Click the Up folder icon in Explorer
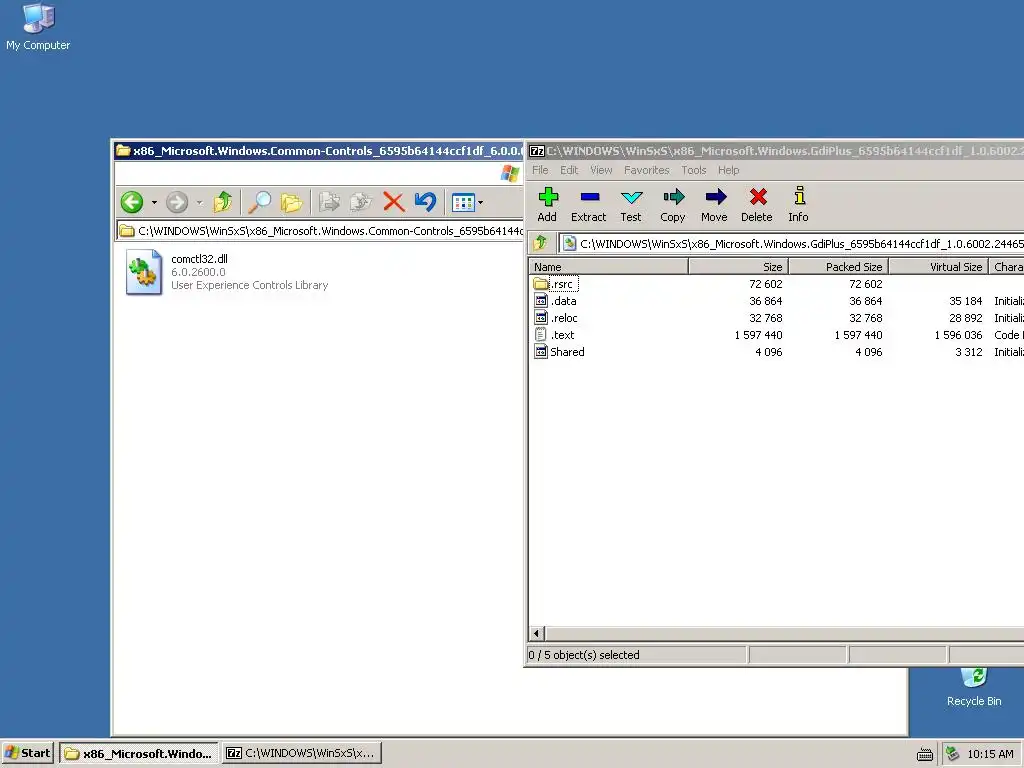1024x768 pixels. point(223,202)
